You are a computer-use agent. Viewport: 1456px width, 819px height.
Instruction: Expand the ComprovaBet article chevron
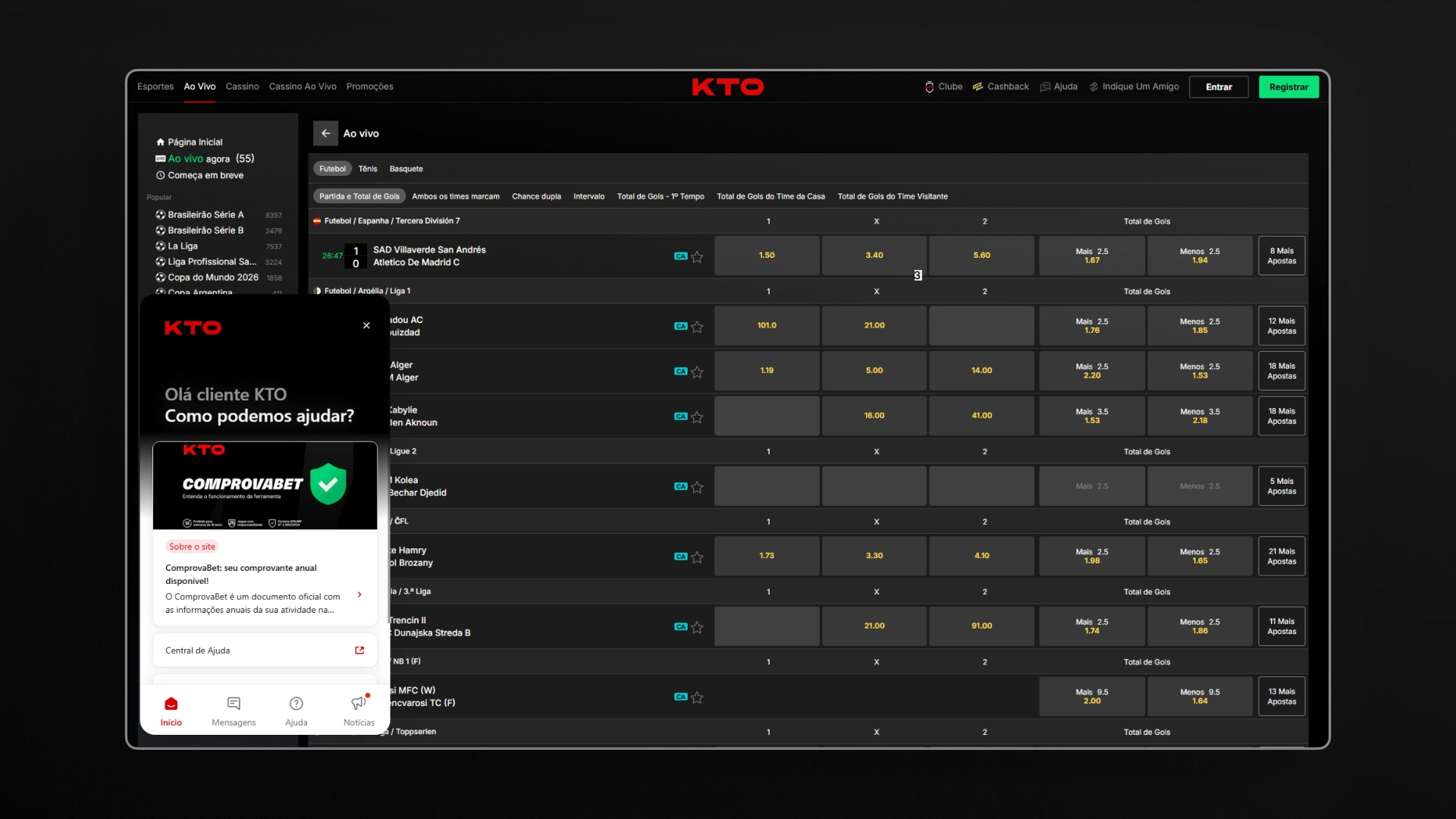[x=359, y=595]
